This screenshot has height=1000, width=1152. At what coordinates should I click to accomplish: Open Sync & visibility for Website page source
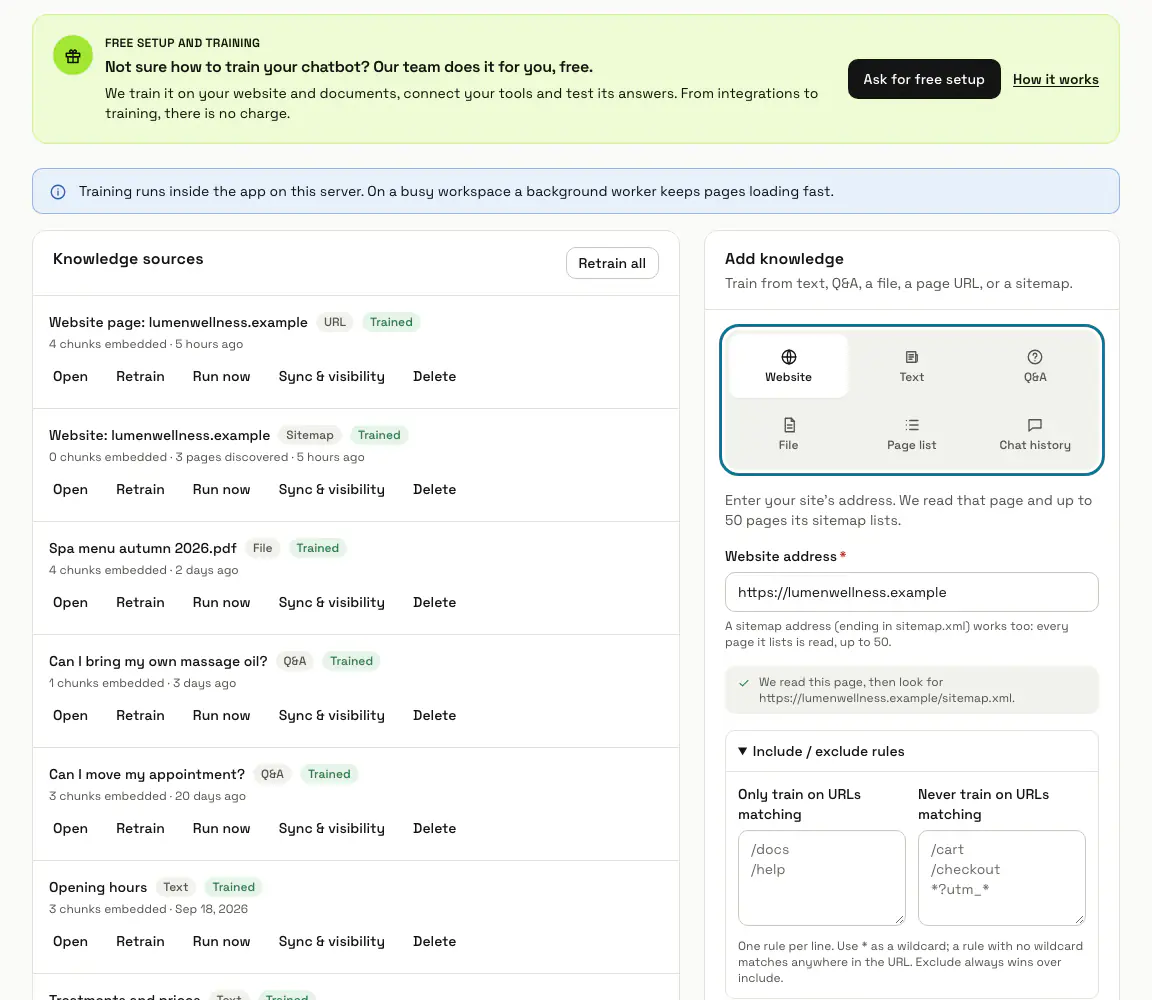click(x=331, y=376)
